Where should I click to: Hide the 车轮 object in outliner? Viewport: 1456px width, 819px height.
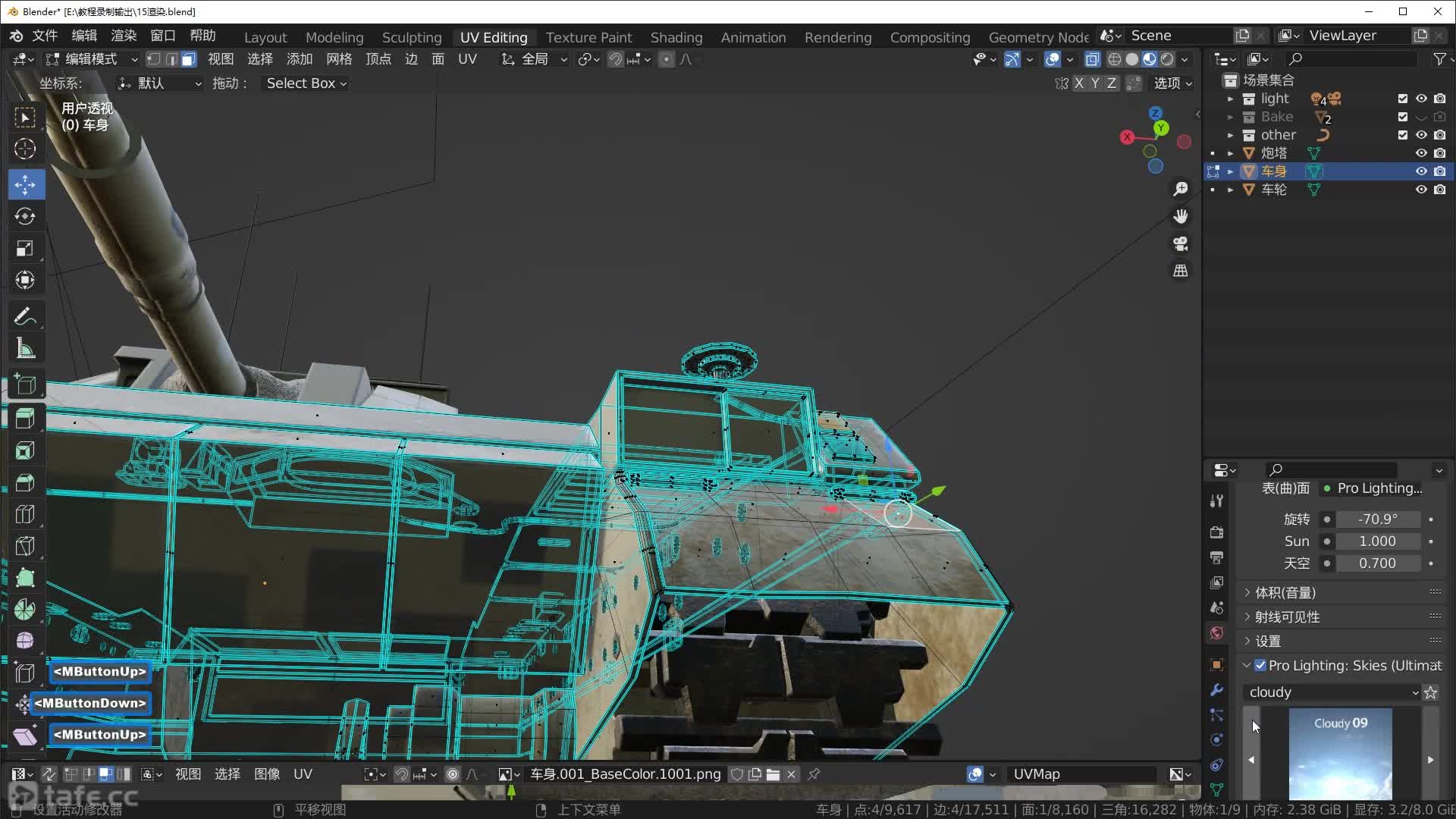1421,190
